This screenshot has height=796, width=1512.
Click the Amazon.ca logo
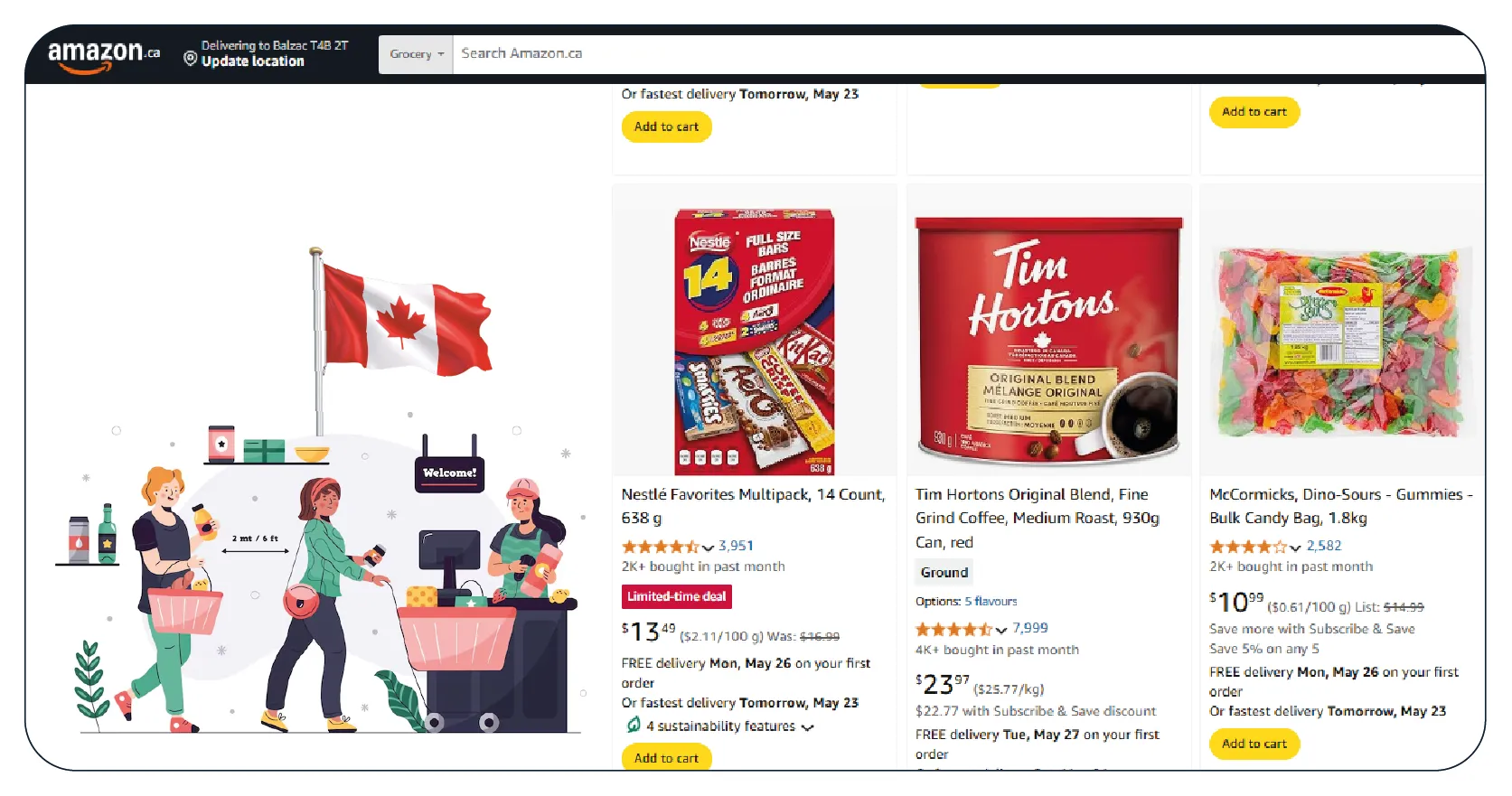click(103, 54)
